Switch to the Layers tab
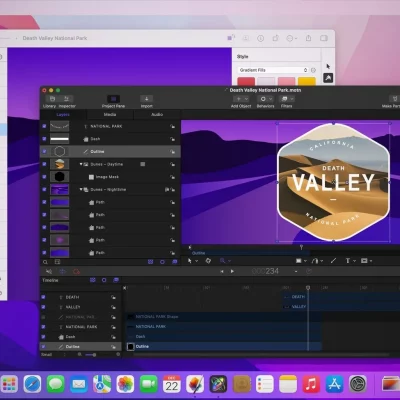This screenshot has width=400, height=400. coord(63,114)
